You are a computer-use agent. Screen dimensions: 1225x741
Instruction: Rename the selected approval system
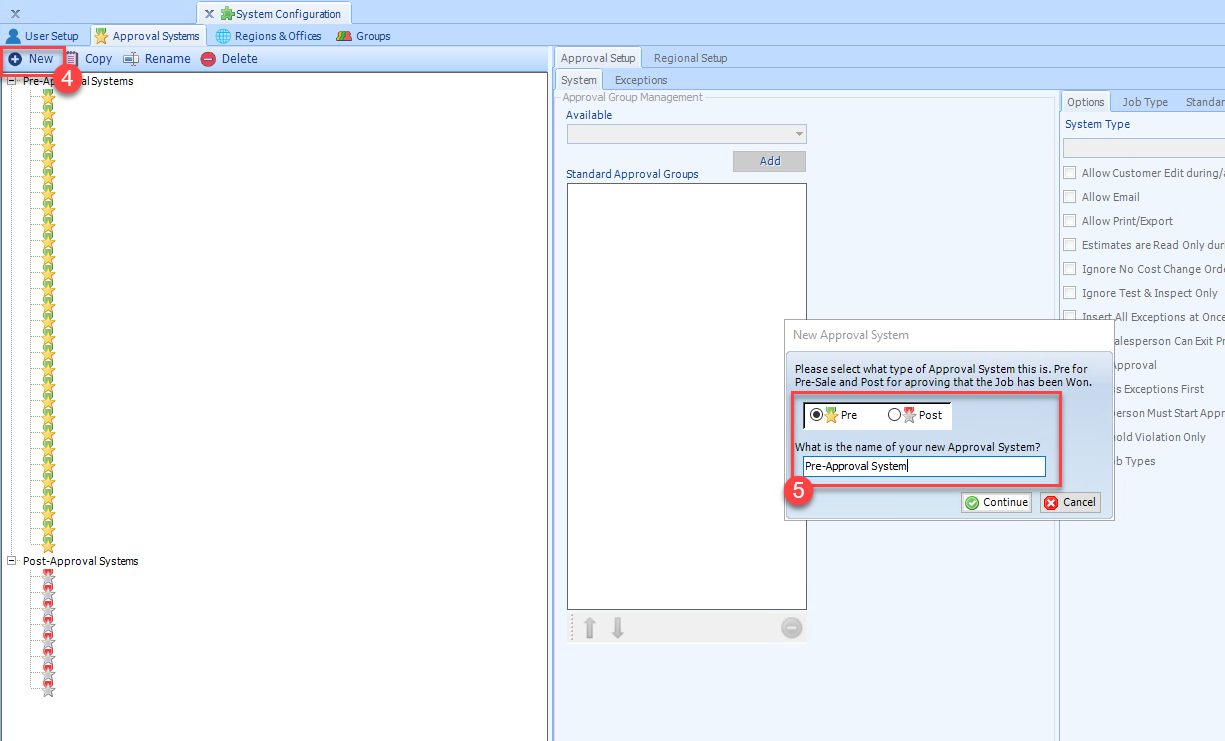156,58
